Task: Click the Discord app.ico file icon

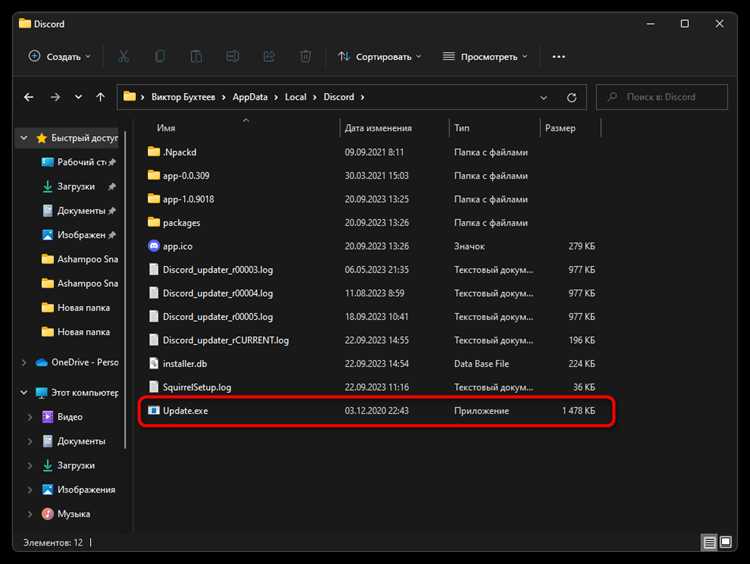Action: 154,246
